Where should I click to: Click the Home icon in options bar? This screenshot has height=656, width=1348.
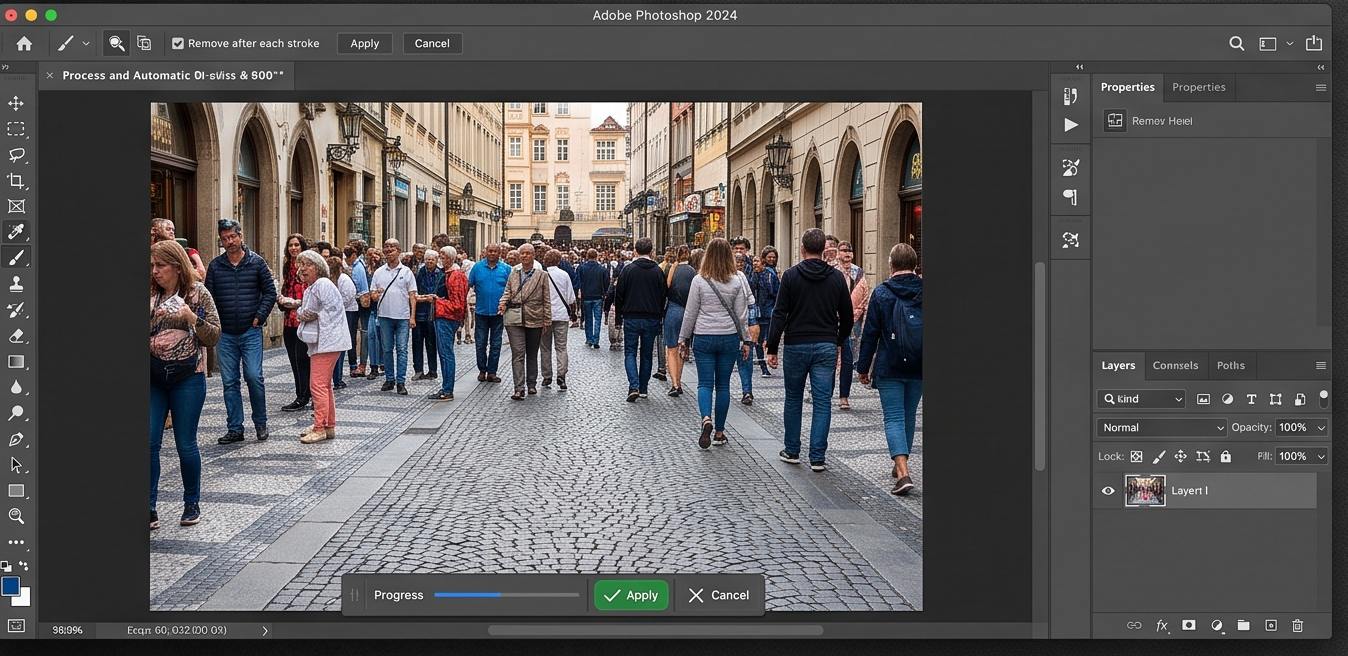pos(24,43)
